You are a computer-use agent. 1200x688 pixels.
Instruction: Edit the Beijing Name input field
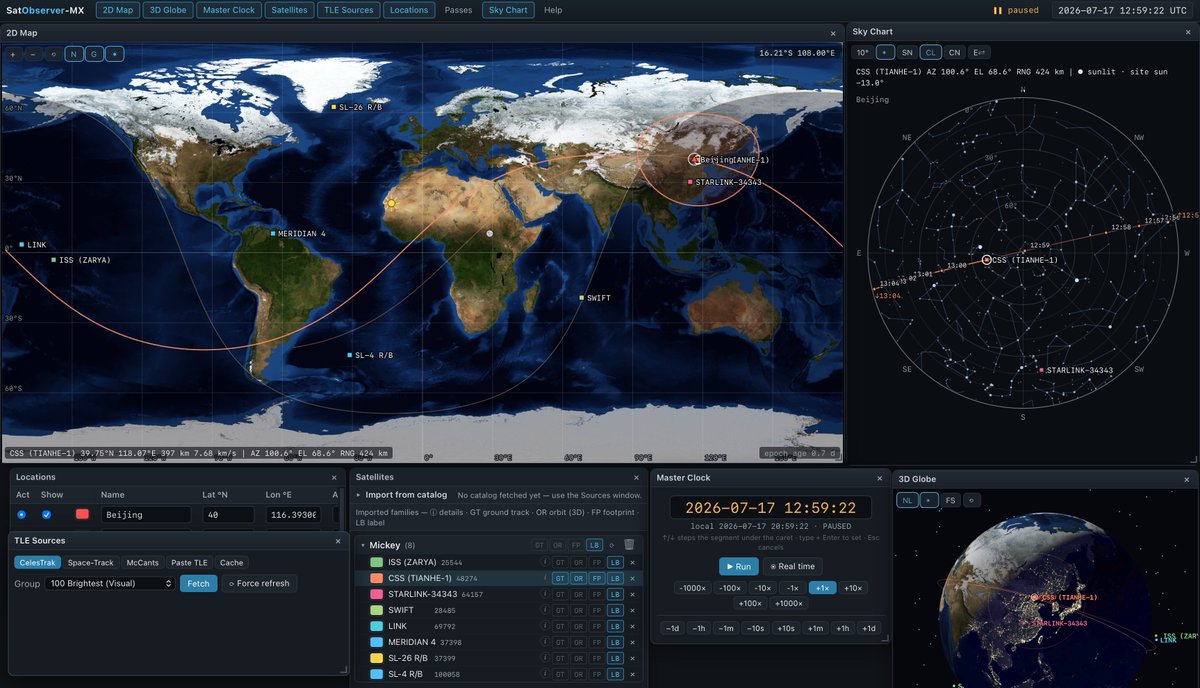click(145, 515)
